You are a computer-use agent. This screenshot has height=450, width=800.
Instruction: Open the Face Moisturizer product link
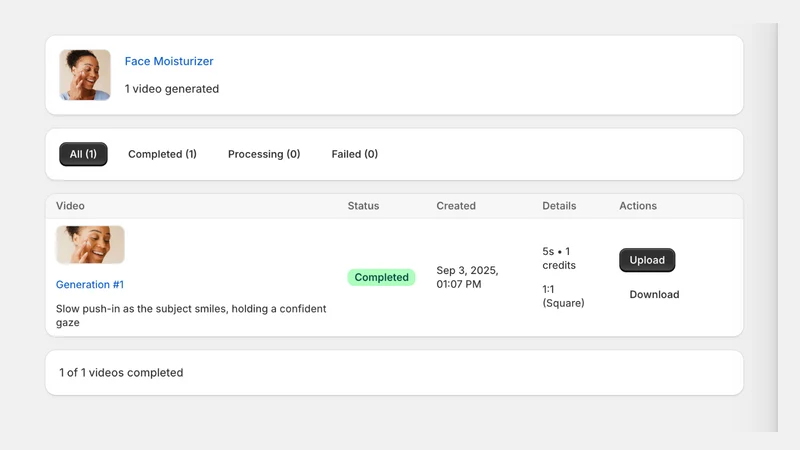coord(169,61)
